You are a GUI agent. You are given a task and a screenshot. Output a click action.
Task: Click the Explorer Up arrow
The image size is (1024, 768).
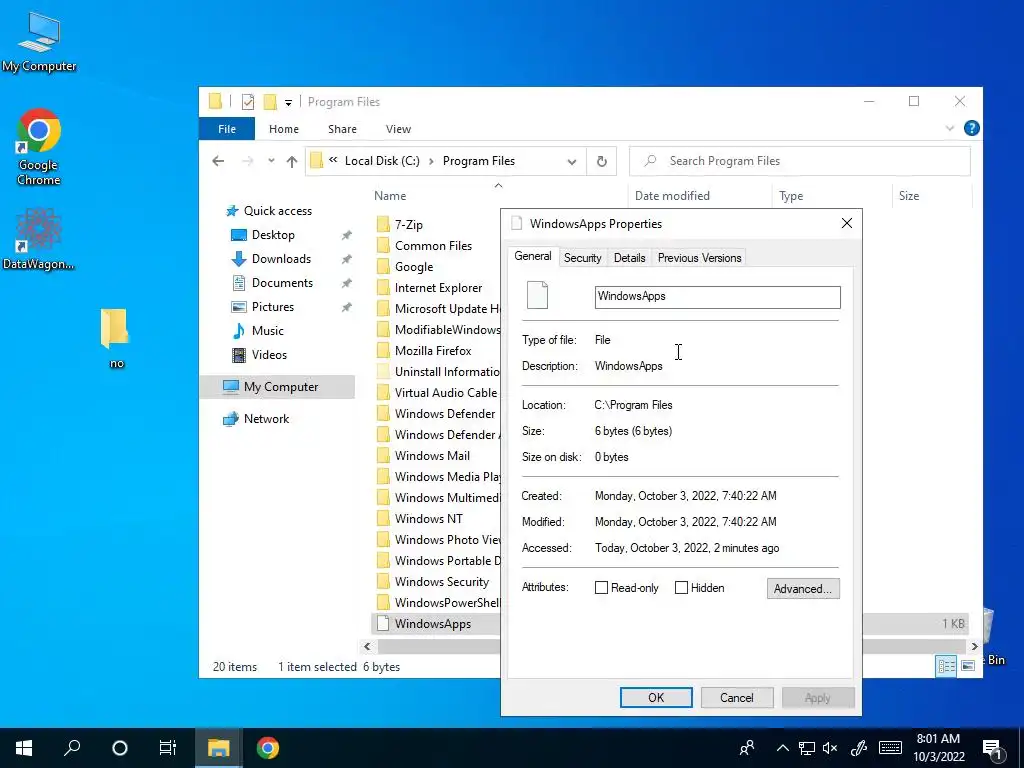[x=292, y=161]
